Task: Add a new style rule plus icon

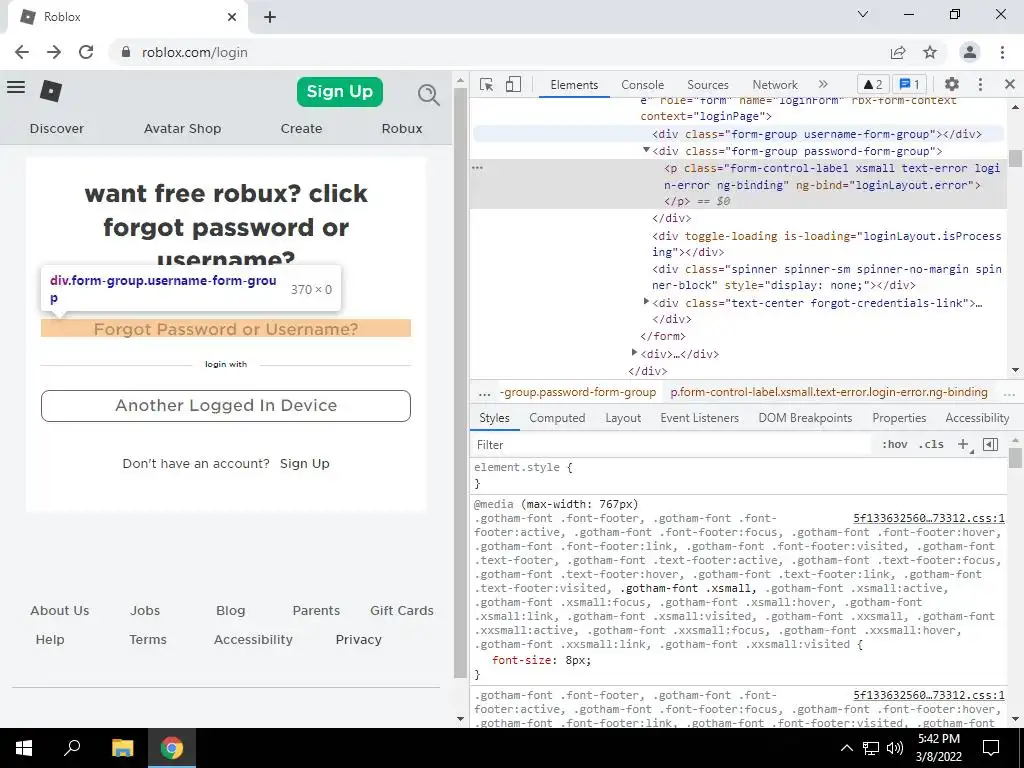Action: coord(963,445)
